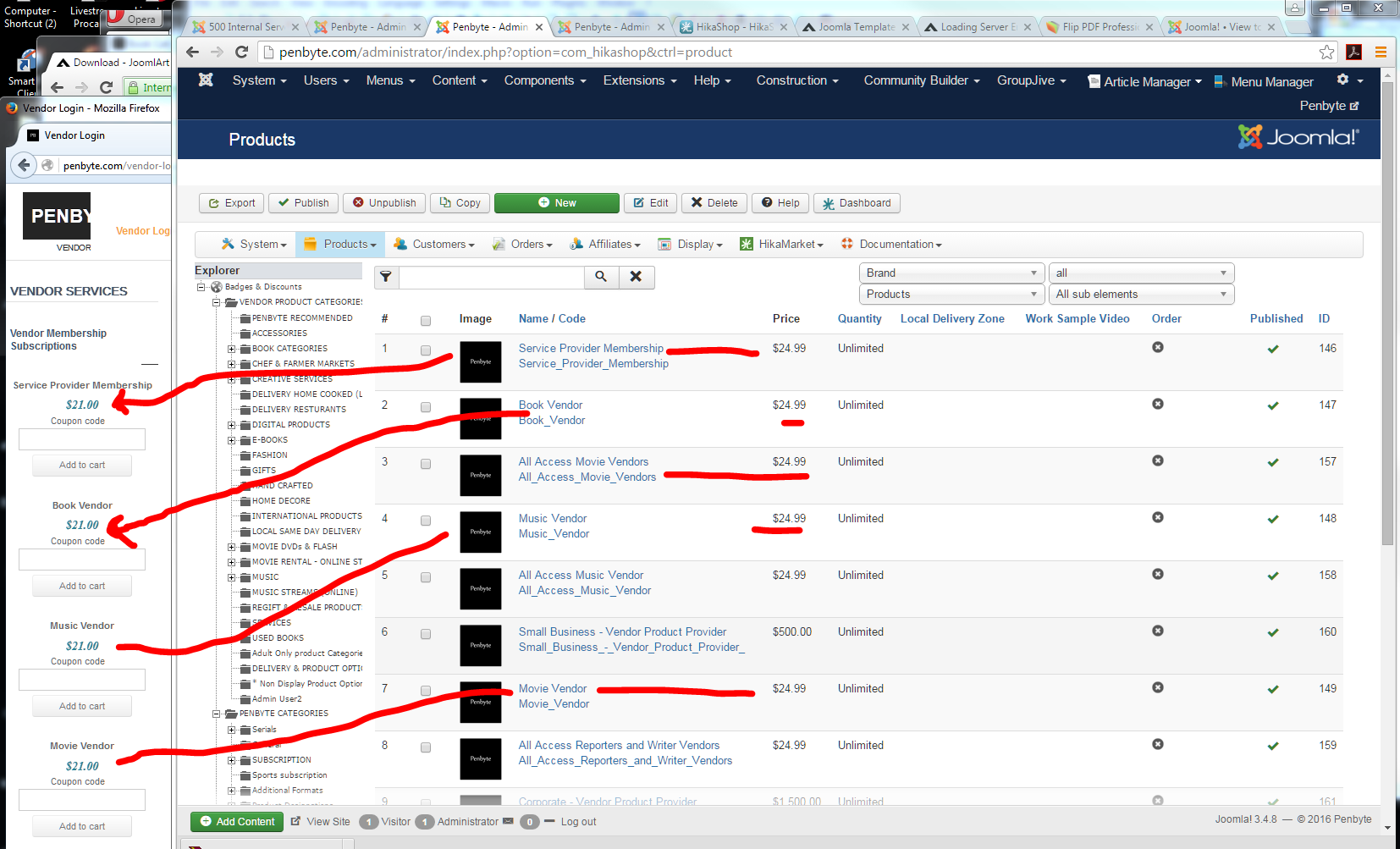Select checkbox for Small Business product row
1400x849 pixels.
point(426,634)
